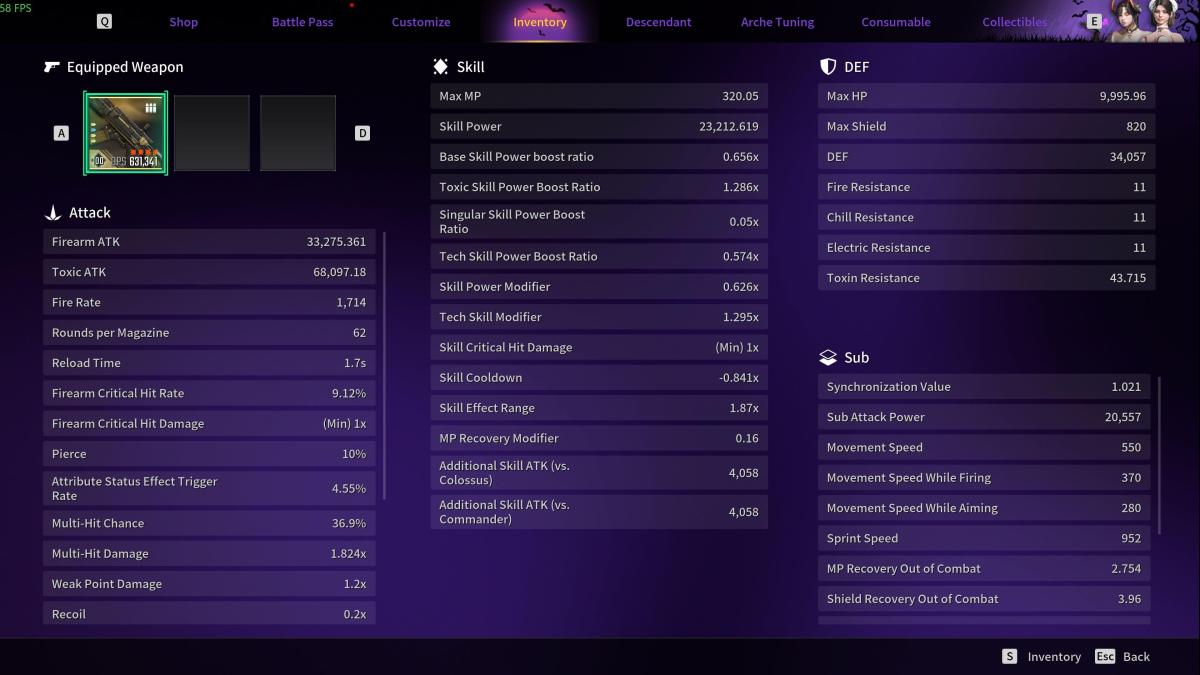The image size is (1200, 675).
Task: Switch to the Descendant tab
Action: [658, 21]
